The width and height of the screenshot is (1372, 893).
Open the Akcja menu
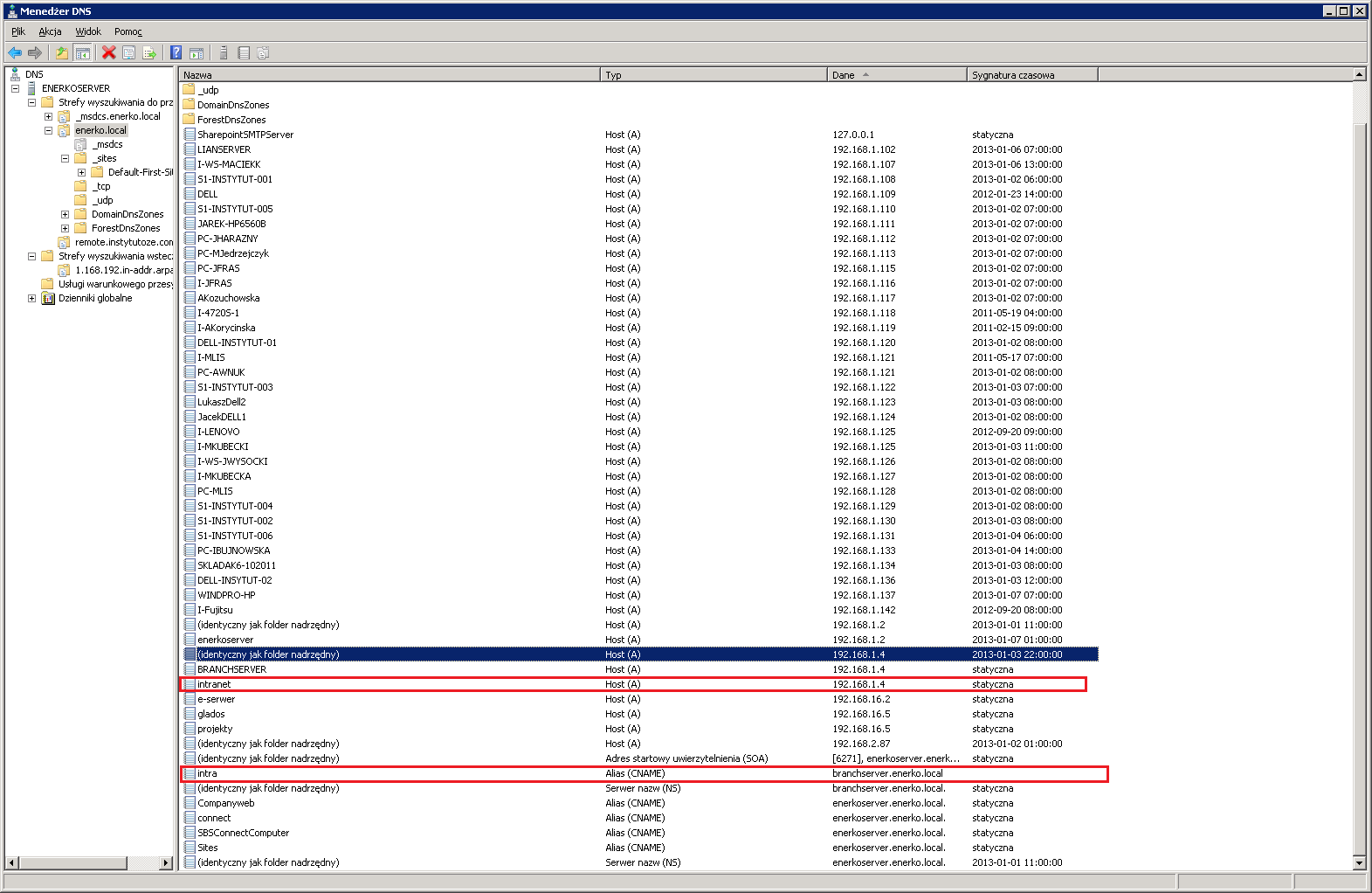pyautogui.click(x=50, y=31)
